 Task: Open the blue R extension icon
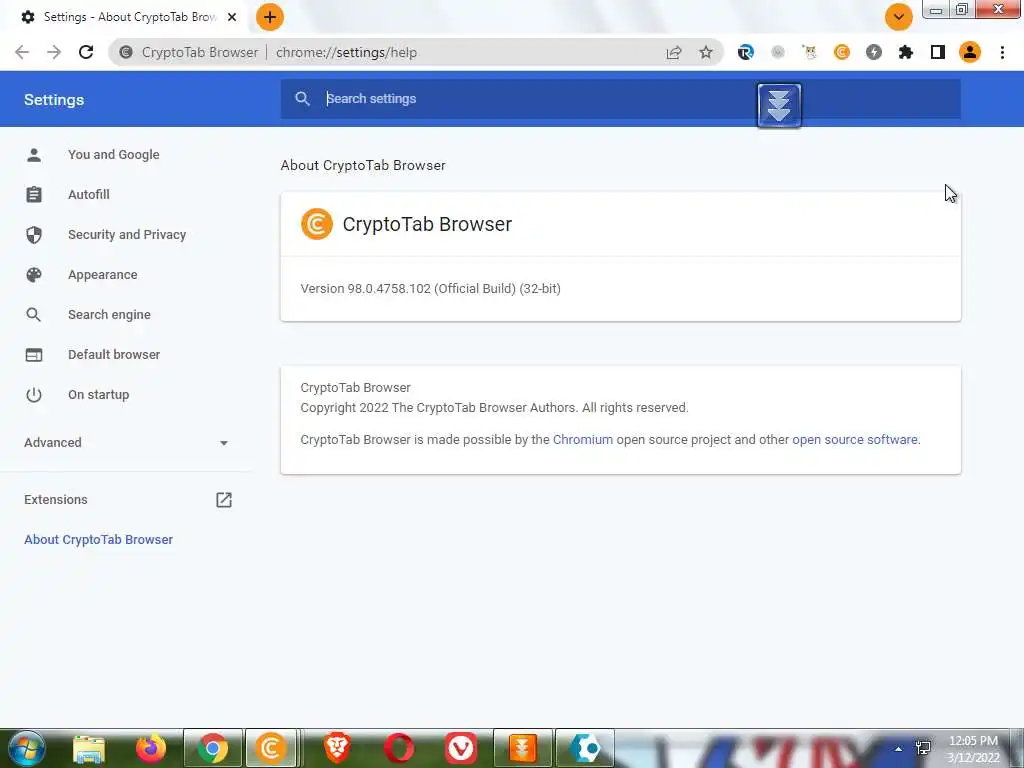[745, 52]
